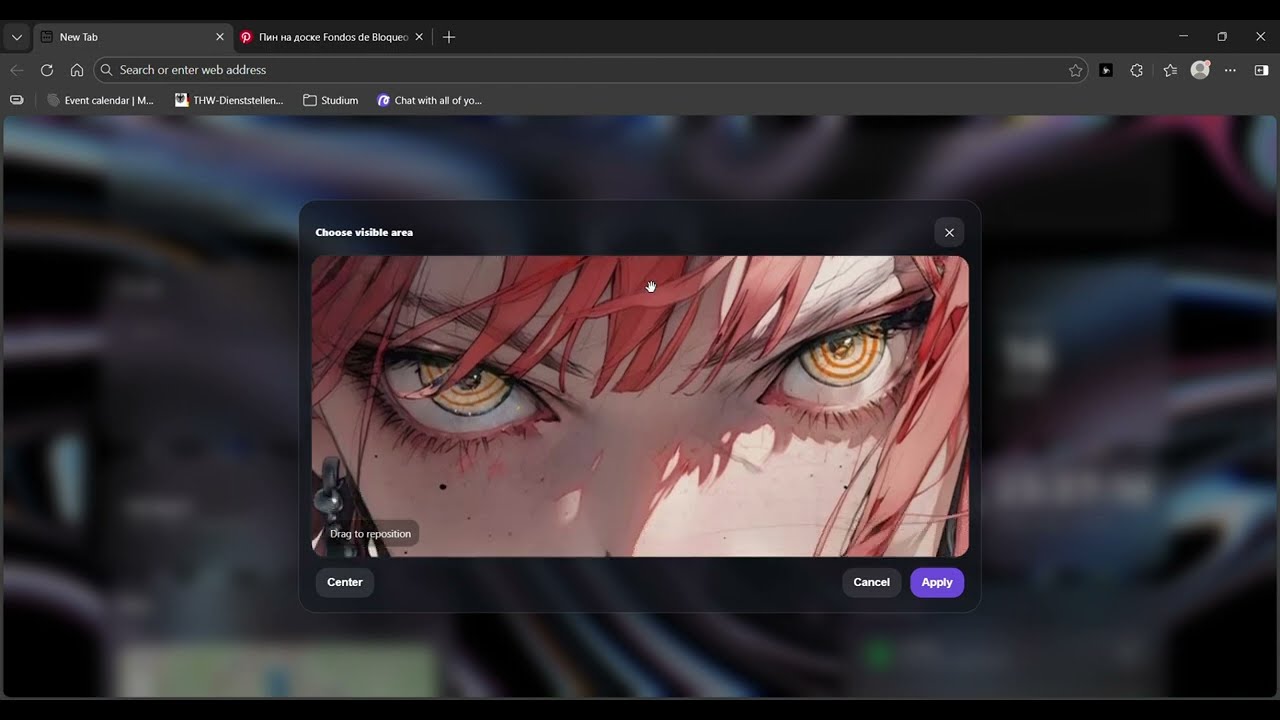Click the favorites bar leftmost icon
Screen dimensions: 1280x720
click(x=16, y=100)
